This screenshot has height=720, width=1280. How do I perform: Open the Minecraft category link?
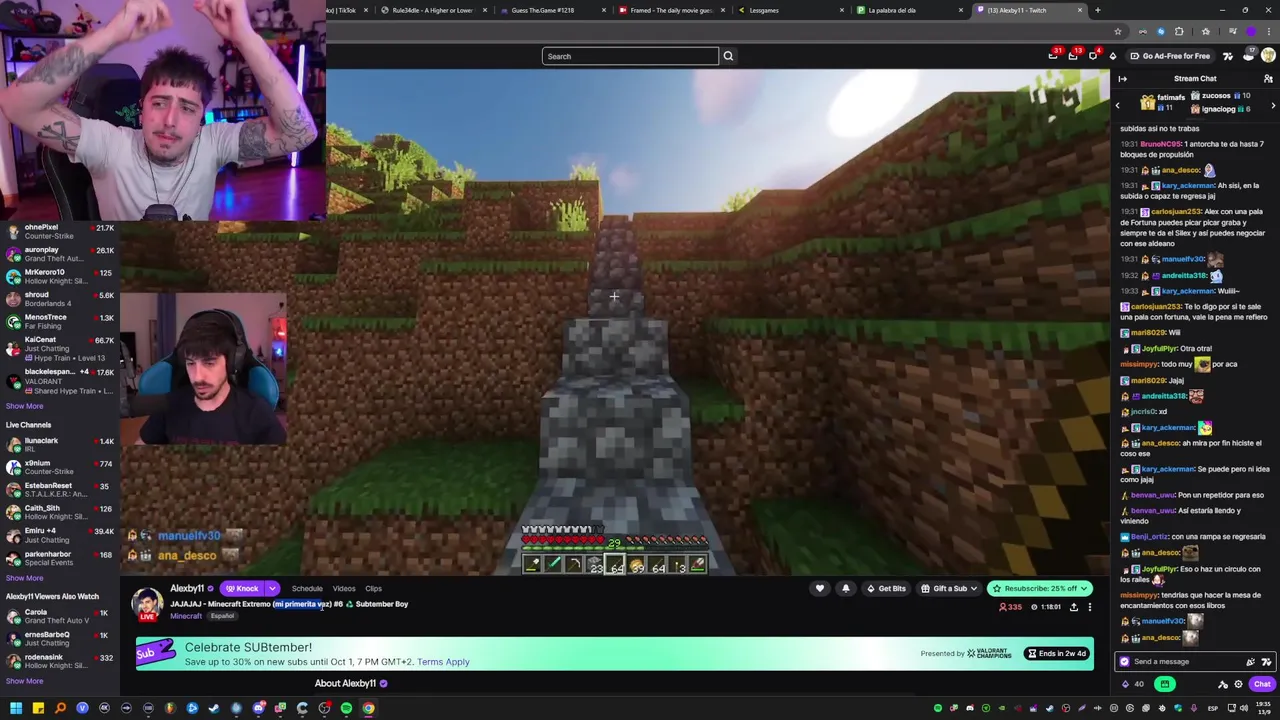[186, 616]
